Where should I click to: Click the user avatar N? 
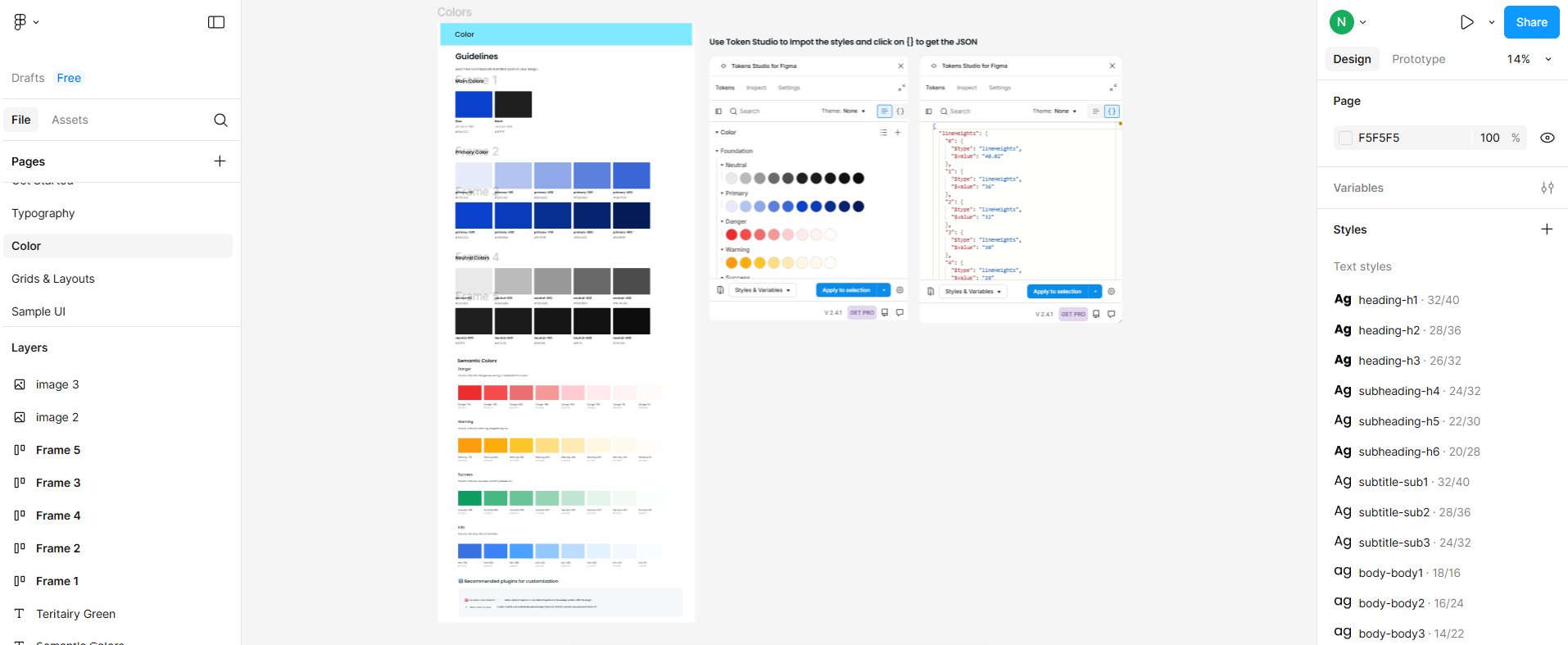coord(1341,22)
